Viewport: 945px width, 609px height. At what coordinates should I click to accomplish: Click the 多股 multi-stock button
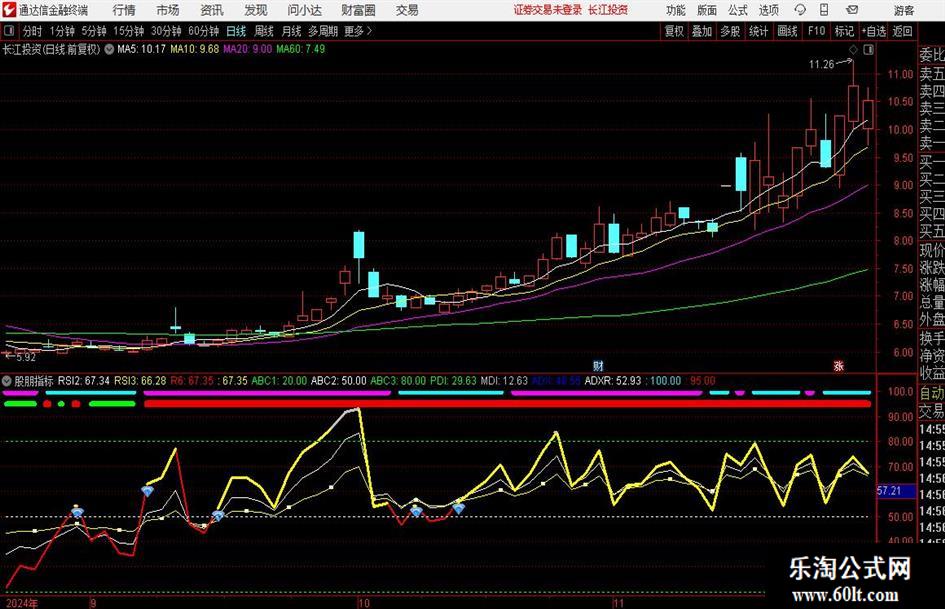coord(730,31)
